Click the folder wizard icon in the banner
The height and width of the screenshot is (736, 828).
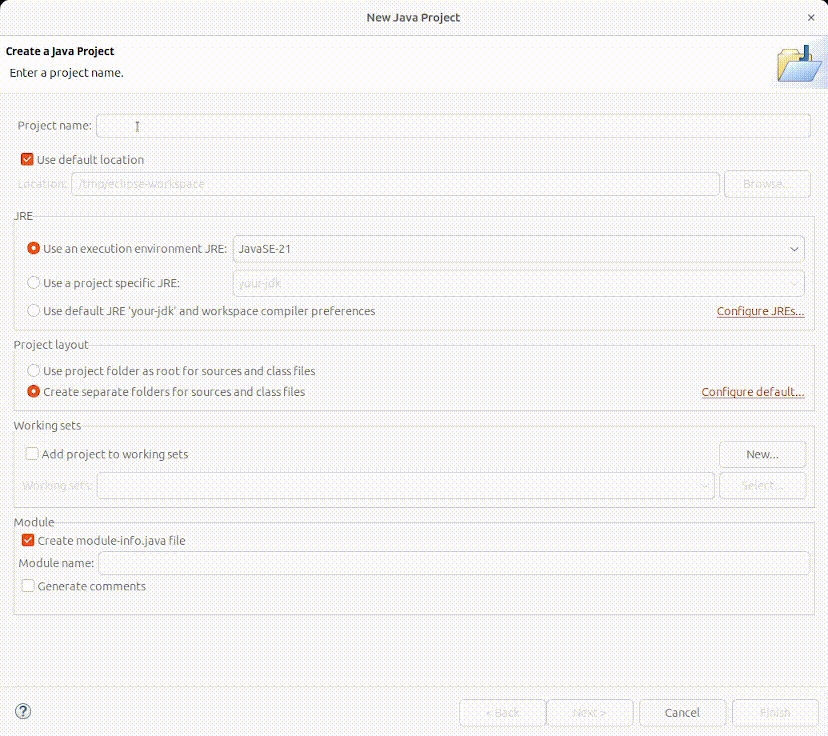pyautogui.click(x=800, y=62)
